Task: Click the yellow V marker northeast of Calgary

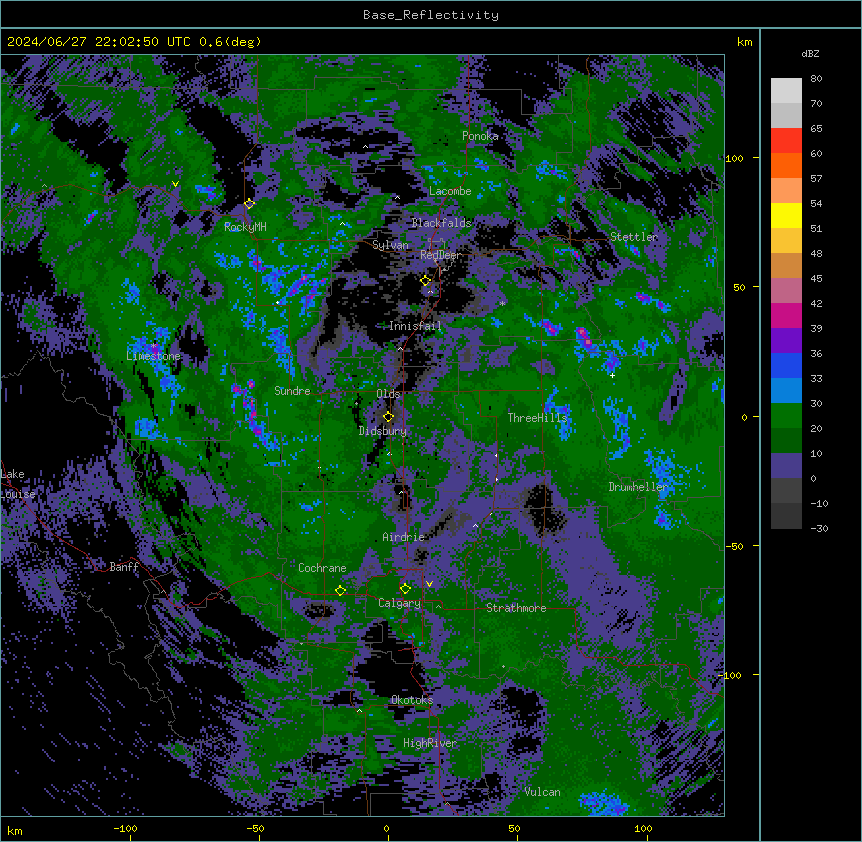Action: coord(429,584)
